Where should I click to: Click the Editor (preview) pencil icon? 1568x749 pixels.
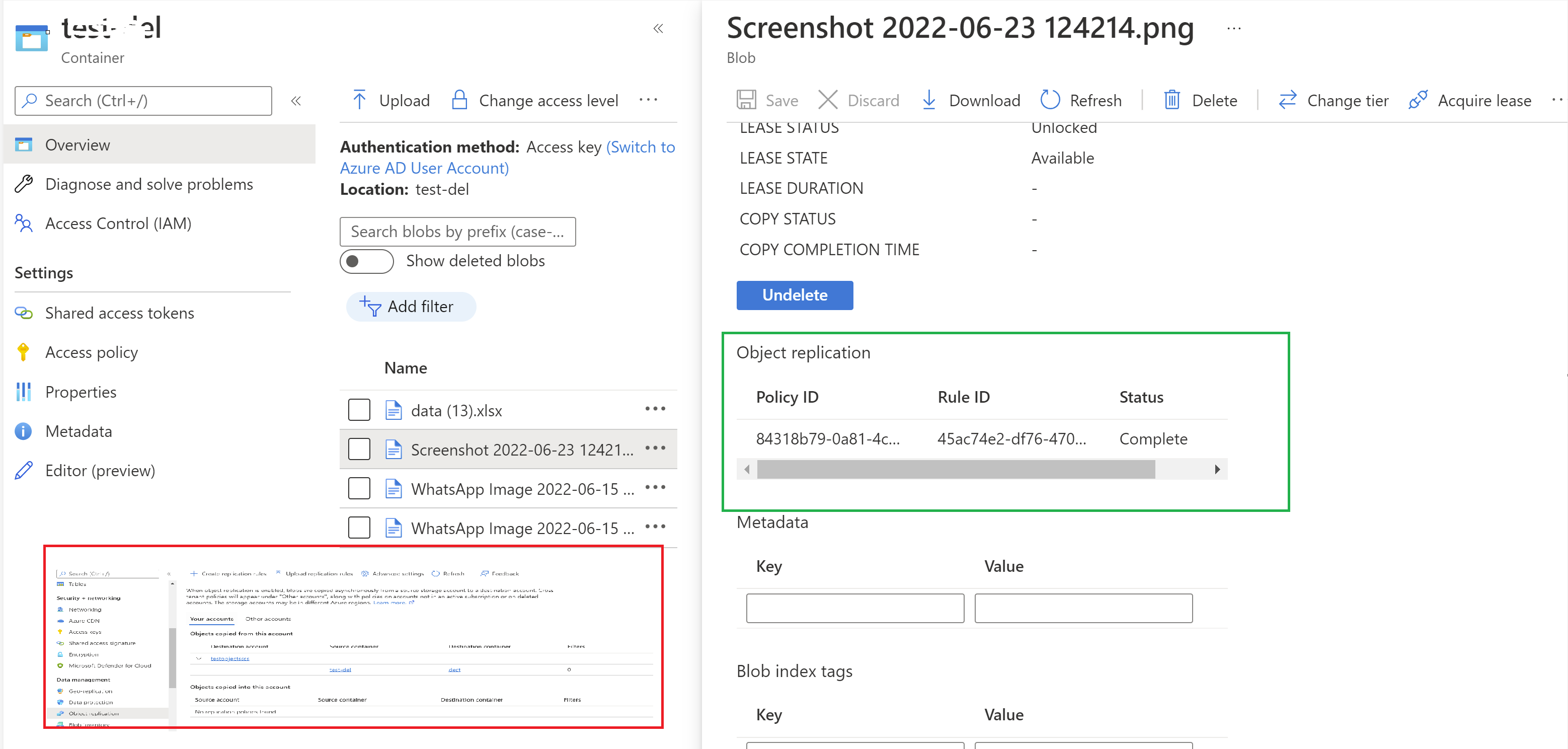coord(23,470)
